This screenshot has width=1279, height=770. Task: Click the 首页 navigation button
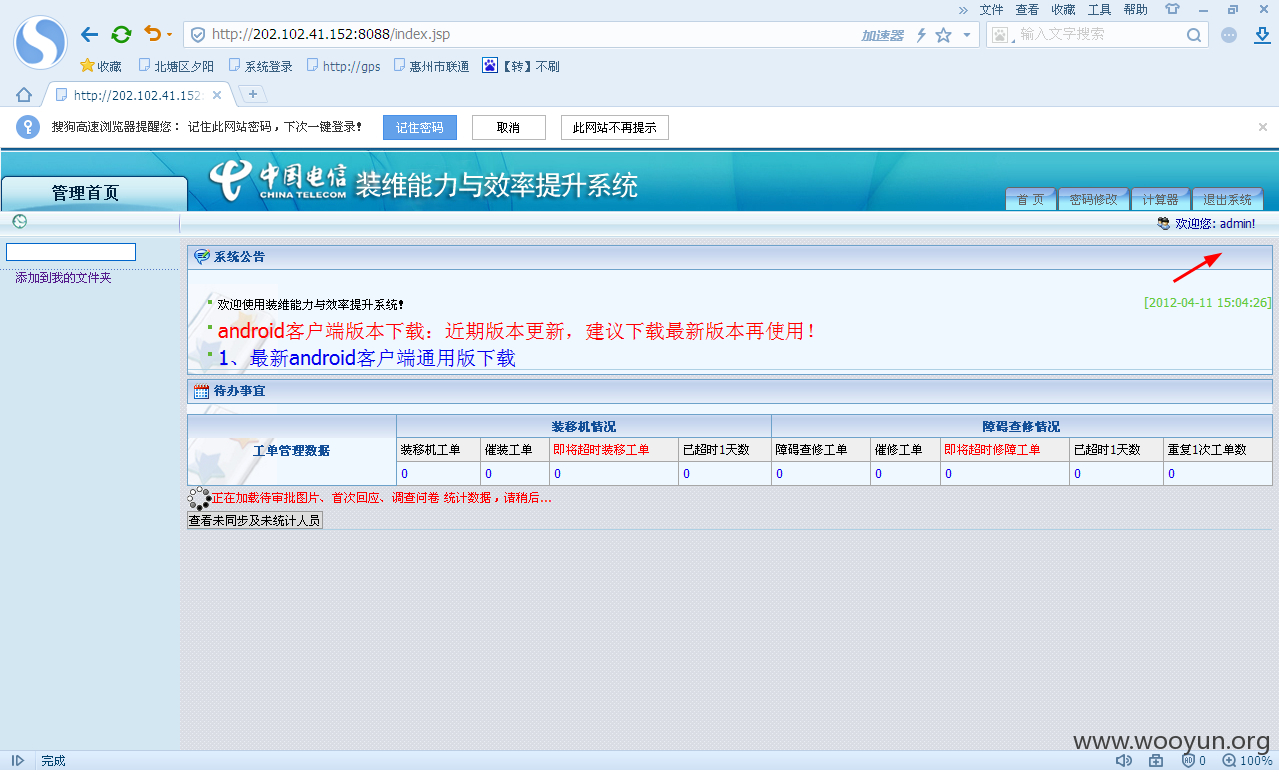(x=1031, y=199)
